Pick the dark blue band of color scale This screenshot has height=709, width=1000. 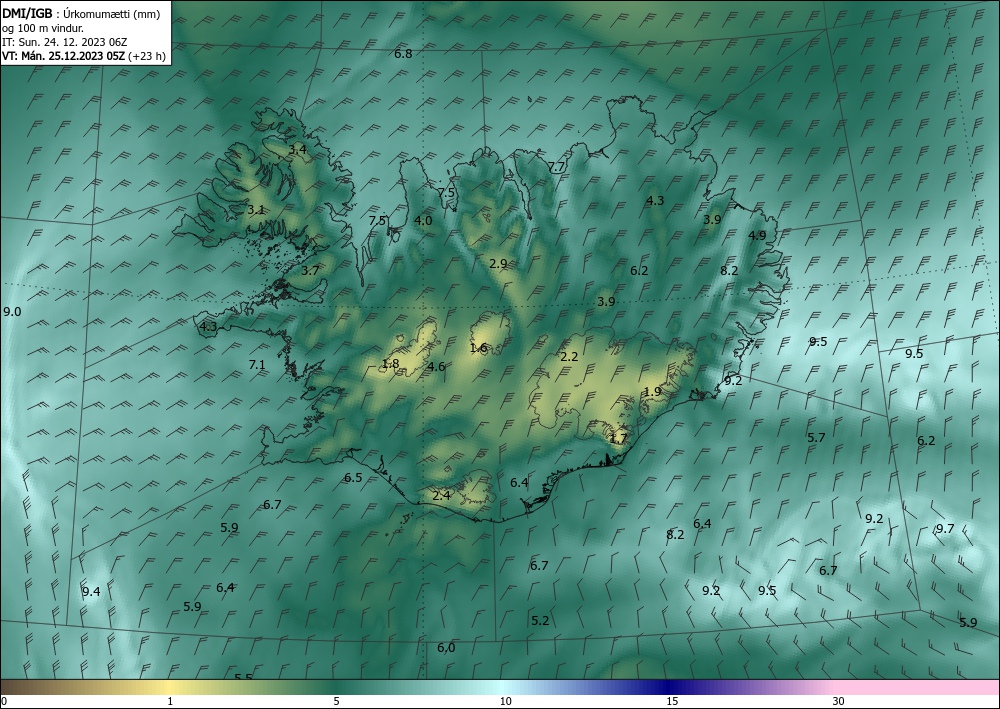click(670, 687)
